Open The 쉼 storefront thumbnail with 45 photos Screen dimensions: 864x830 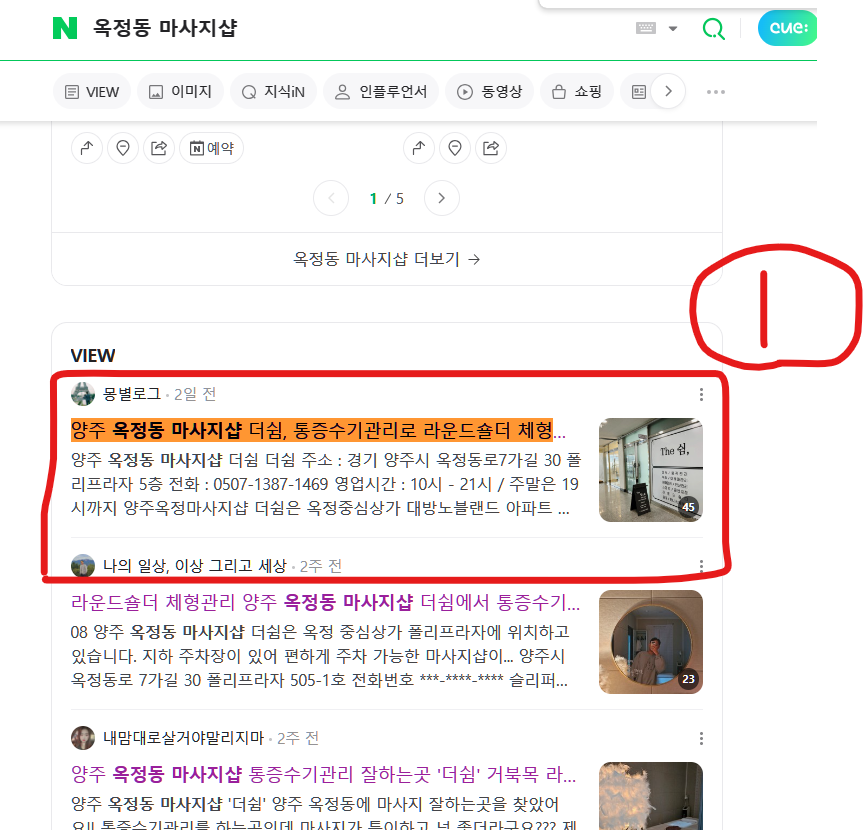coord(651,470)
